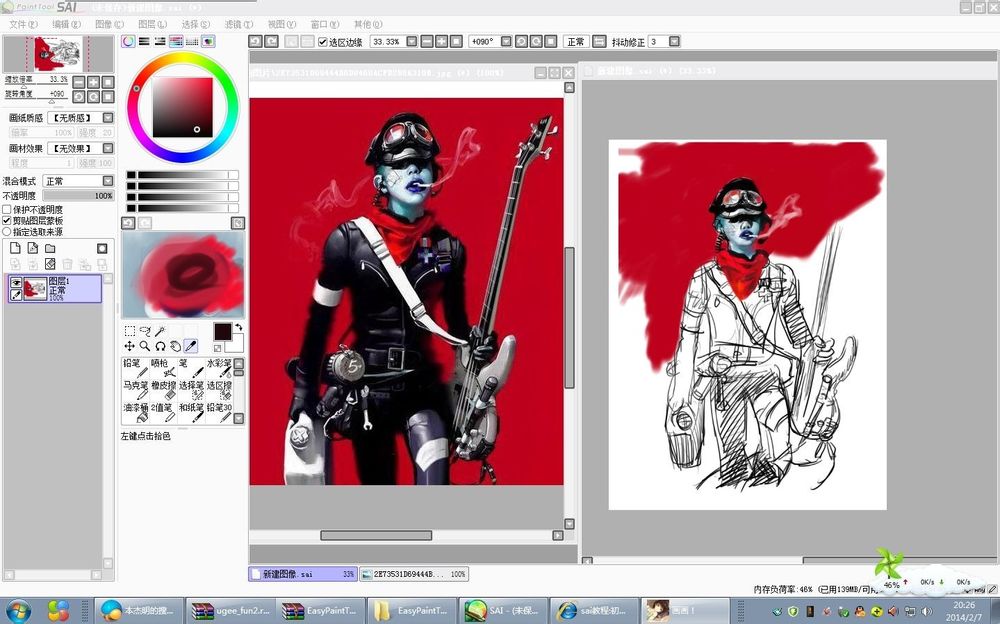Select the zoom magnifier tool
The width and height of the screenshot is (1000, 624).
[145, 346]
